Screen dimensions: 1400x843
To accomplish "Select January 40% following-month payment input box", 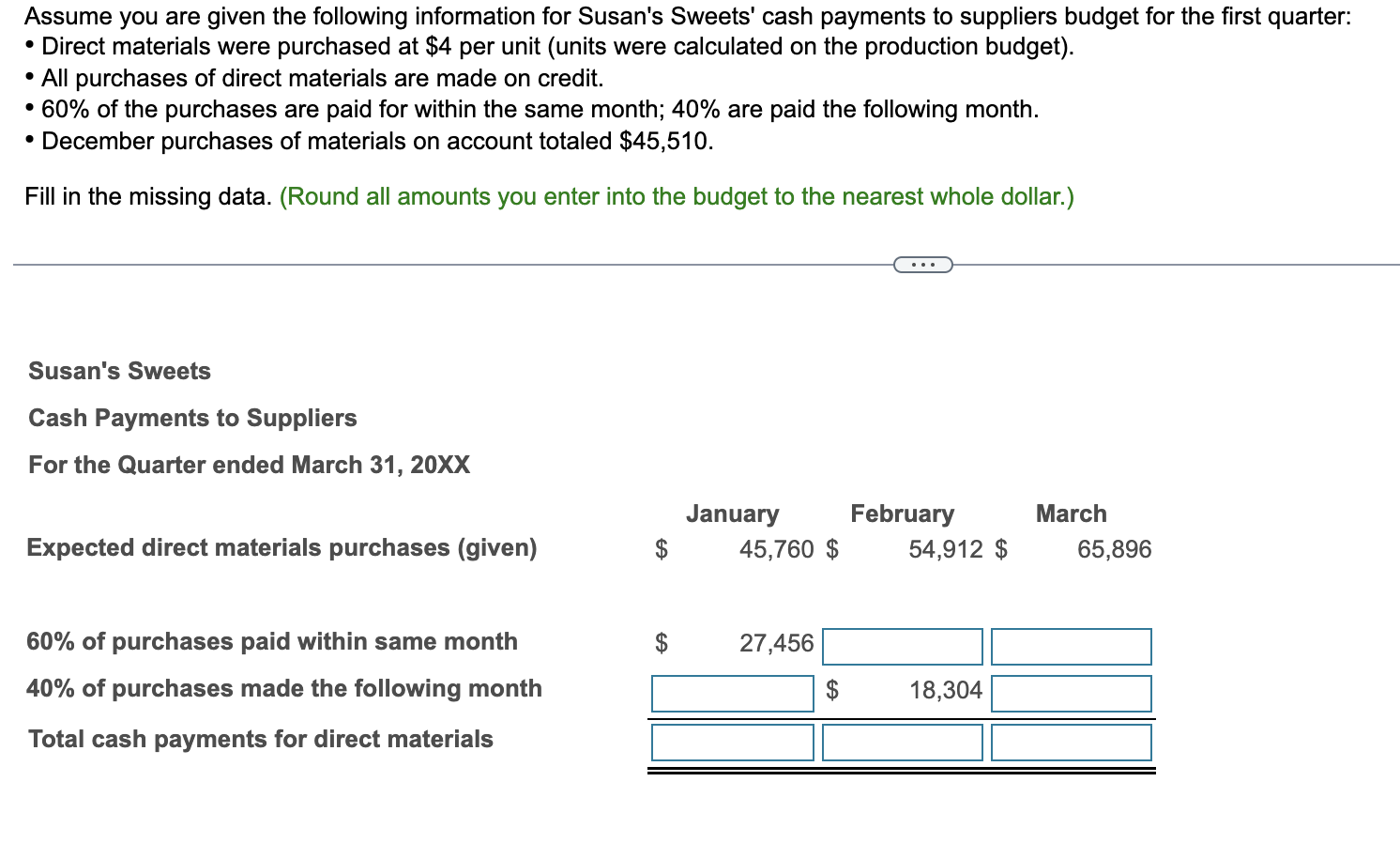I will (732, 694).
